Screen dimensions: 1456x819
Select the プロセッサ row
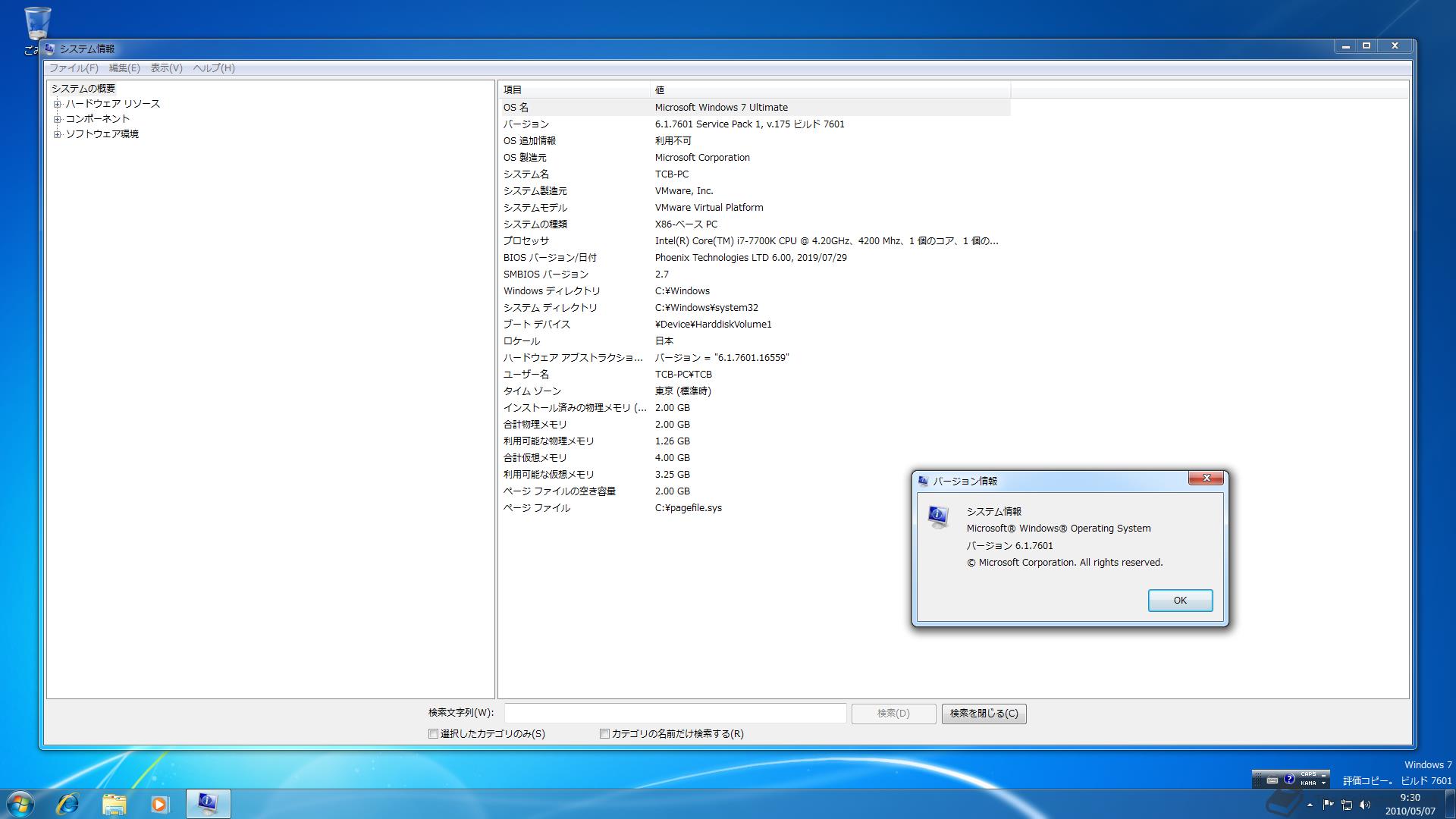(x=755, y=241)
